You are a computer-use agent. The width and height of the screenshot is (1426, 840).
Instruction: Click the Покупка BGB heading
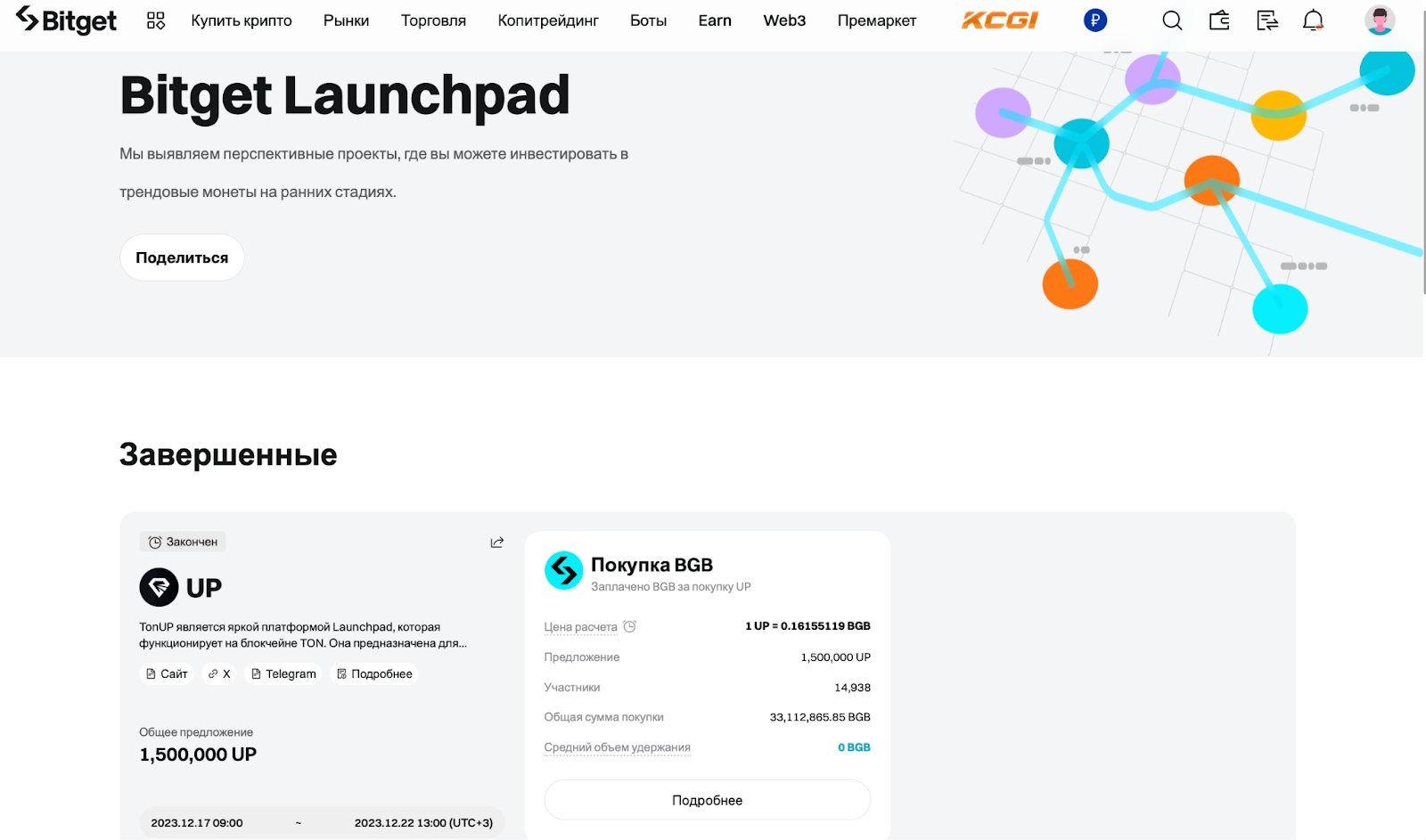652,565
